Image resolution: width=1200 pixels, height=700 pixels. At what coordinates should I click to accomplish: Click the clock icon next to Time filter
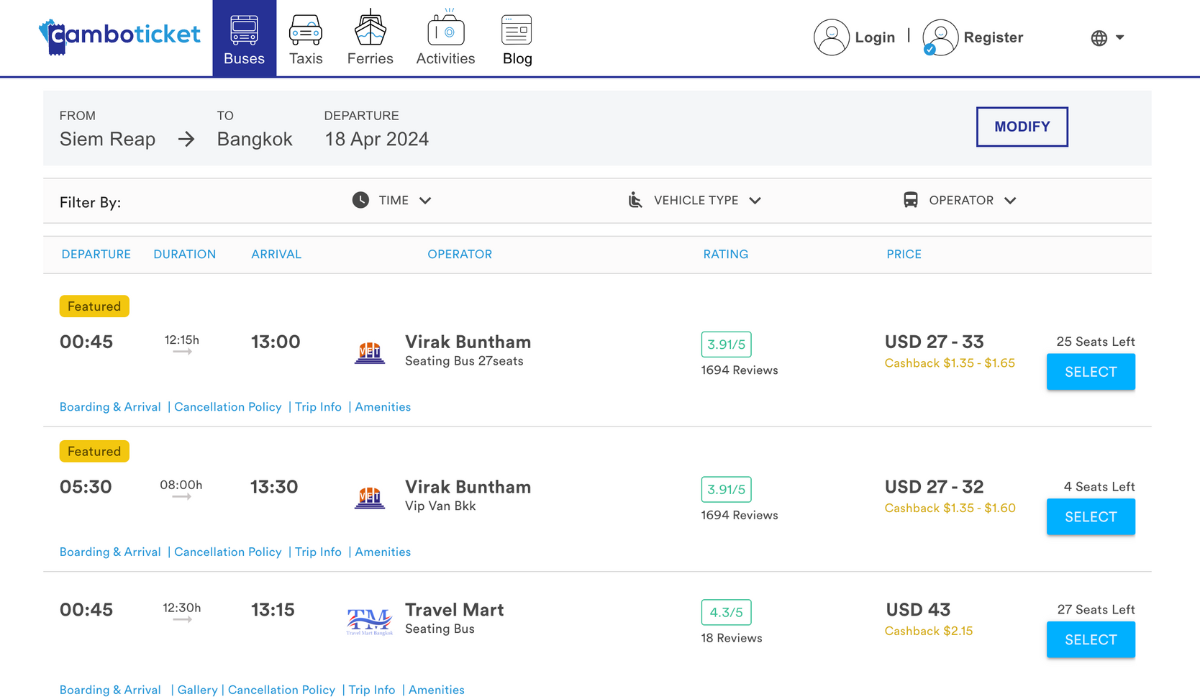(359, 200)
